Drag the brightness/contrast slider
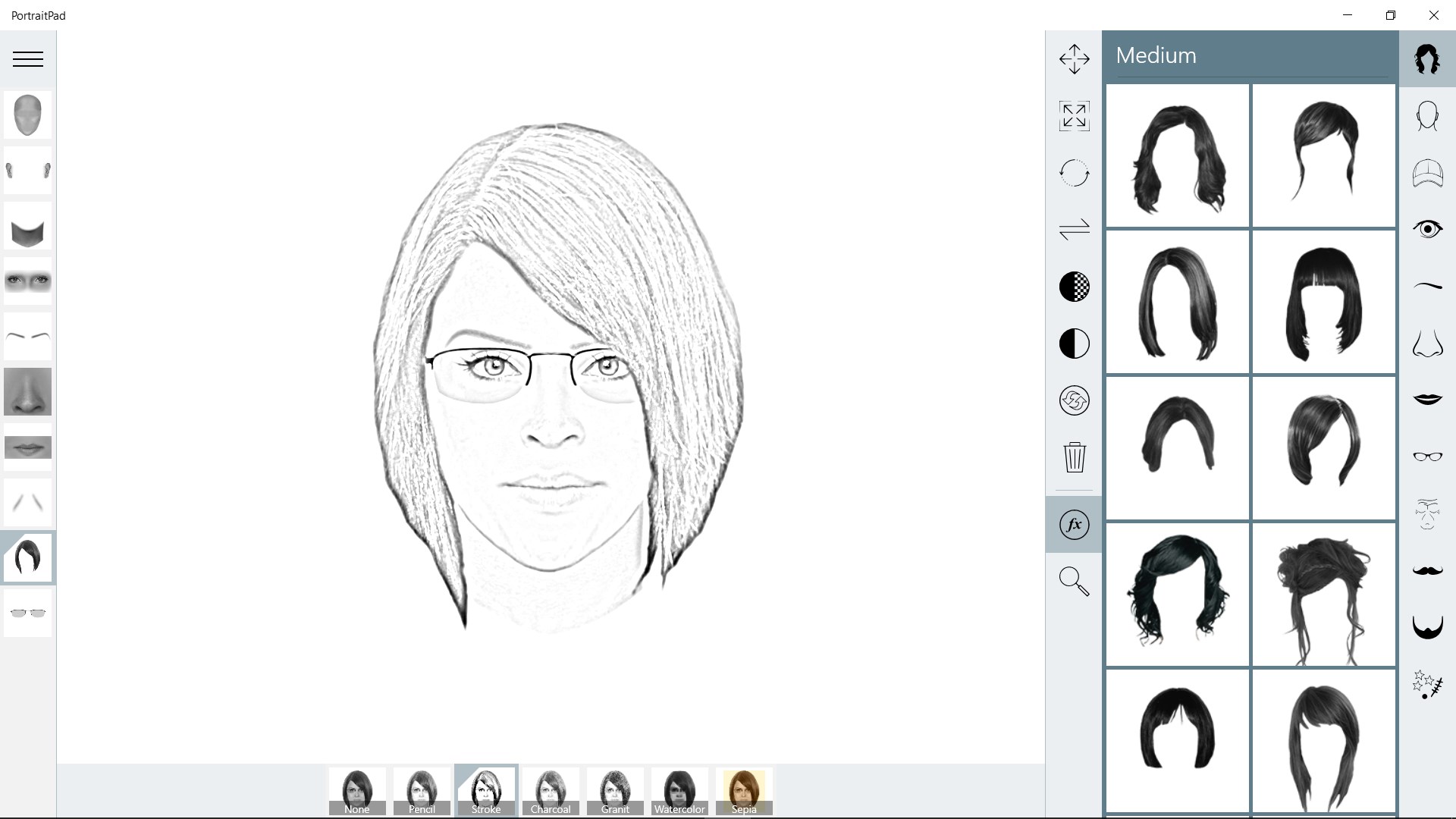The width and height of the screenshot is (1456, 819). click(x=1074, y=344)
